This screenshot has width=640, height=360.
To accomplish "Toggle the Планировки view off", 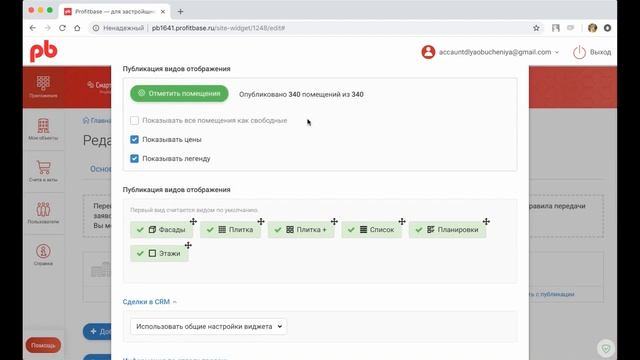I will pyautogui.click(x=447, y=230).
